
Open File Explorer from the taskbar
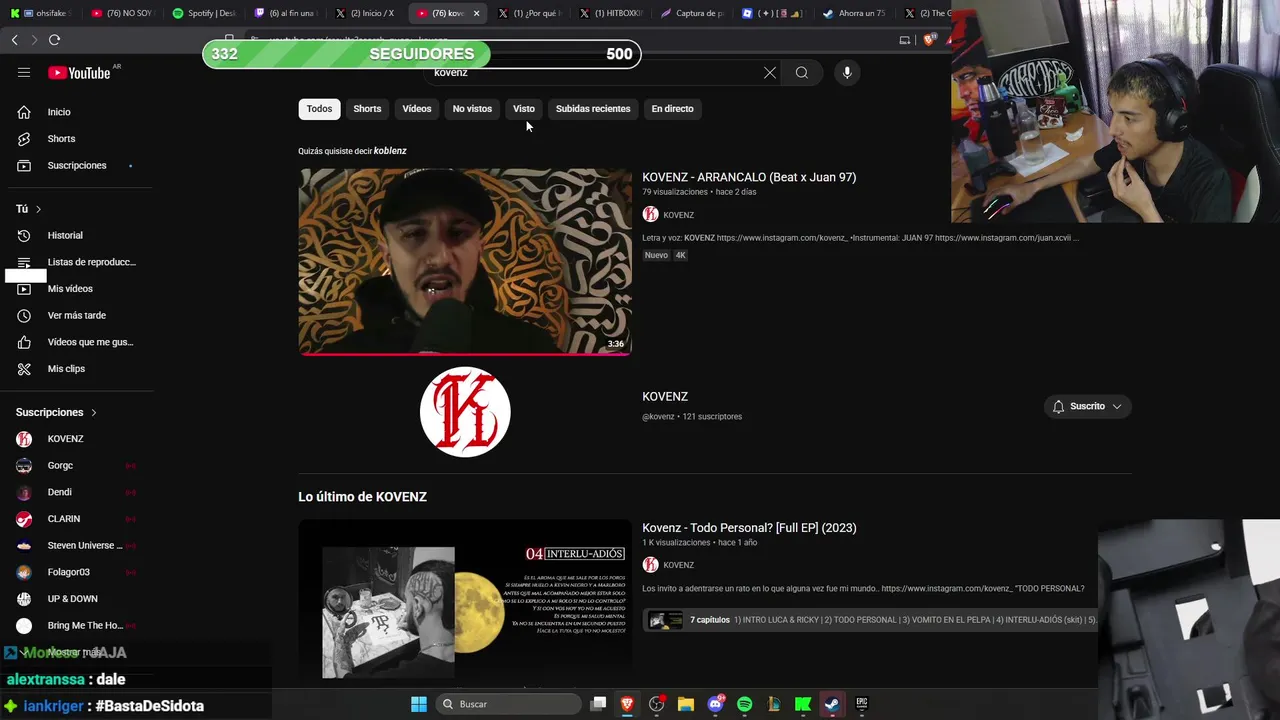pyautogui.click(x=686, y=704)
